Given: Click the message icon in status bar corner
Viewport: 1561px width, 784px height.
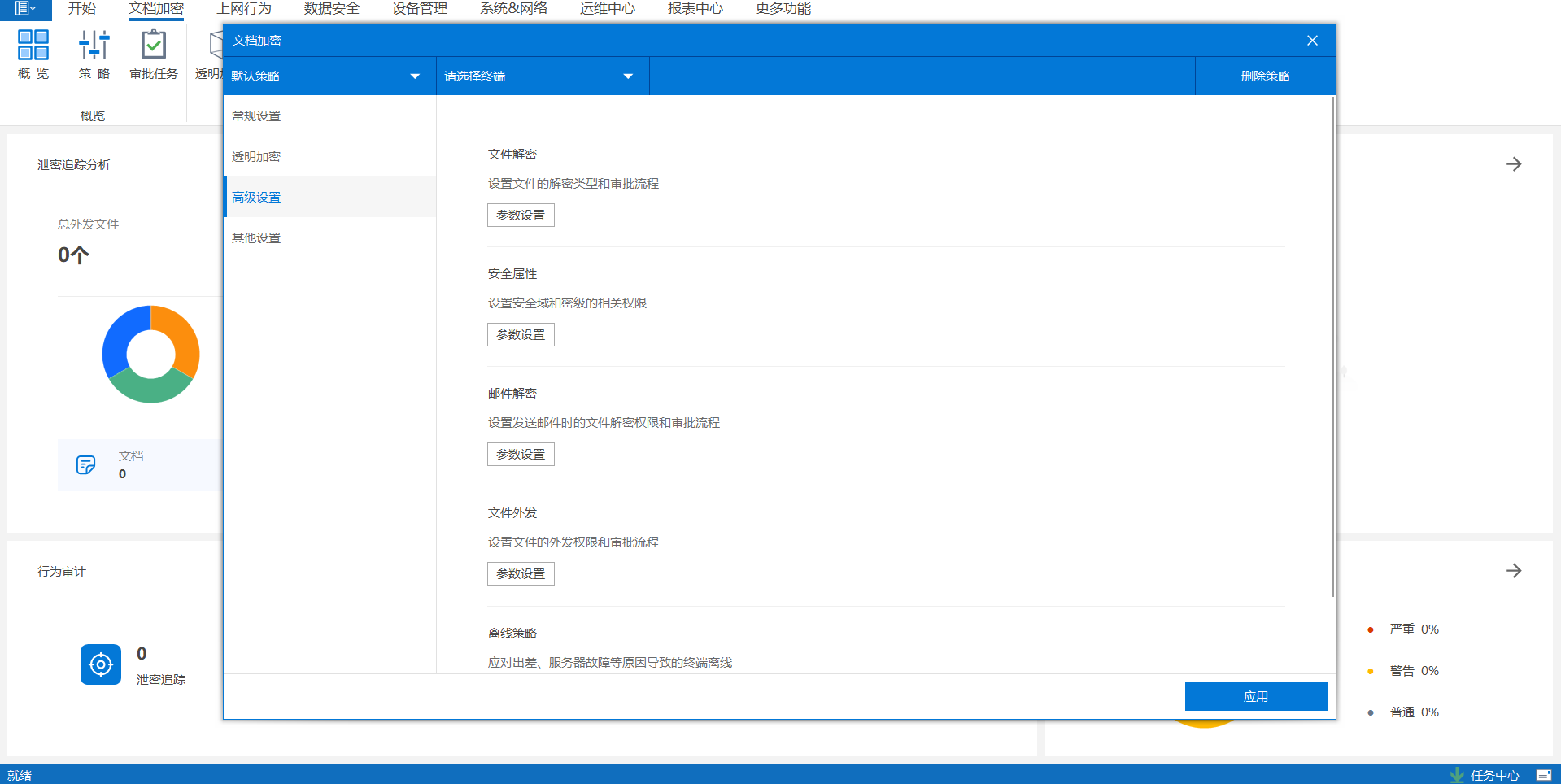Looking at the screenshot, I should point(1543,775).
